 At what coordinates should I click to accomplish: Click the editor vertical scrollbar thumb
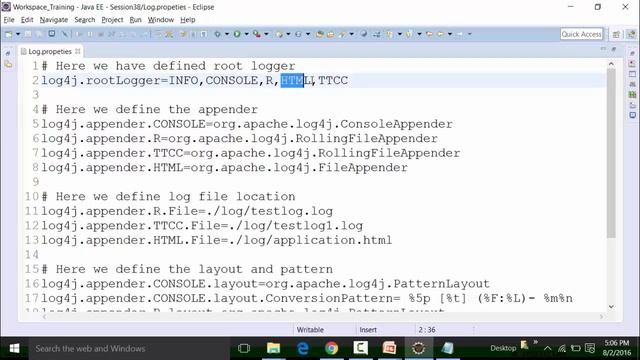[611, 153]
